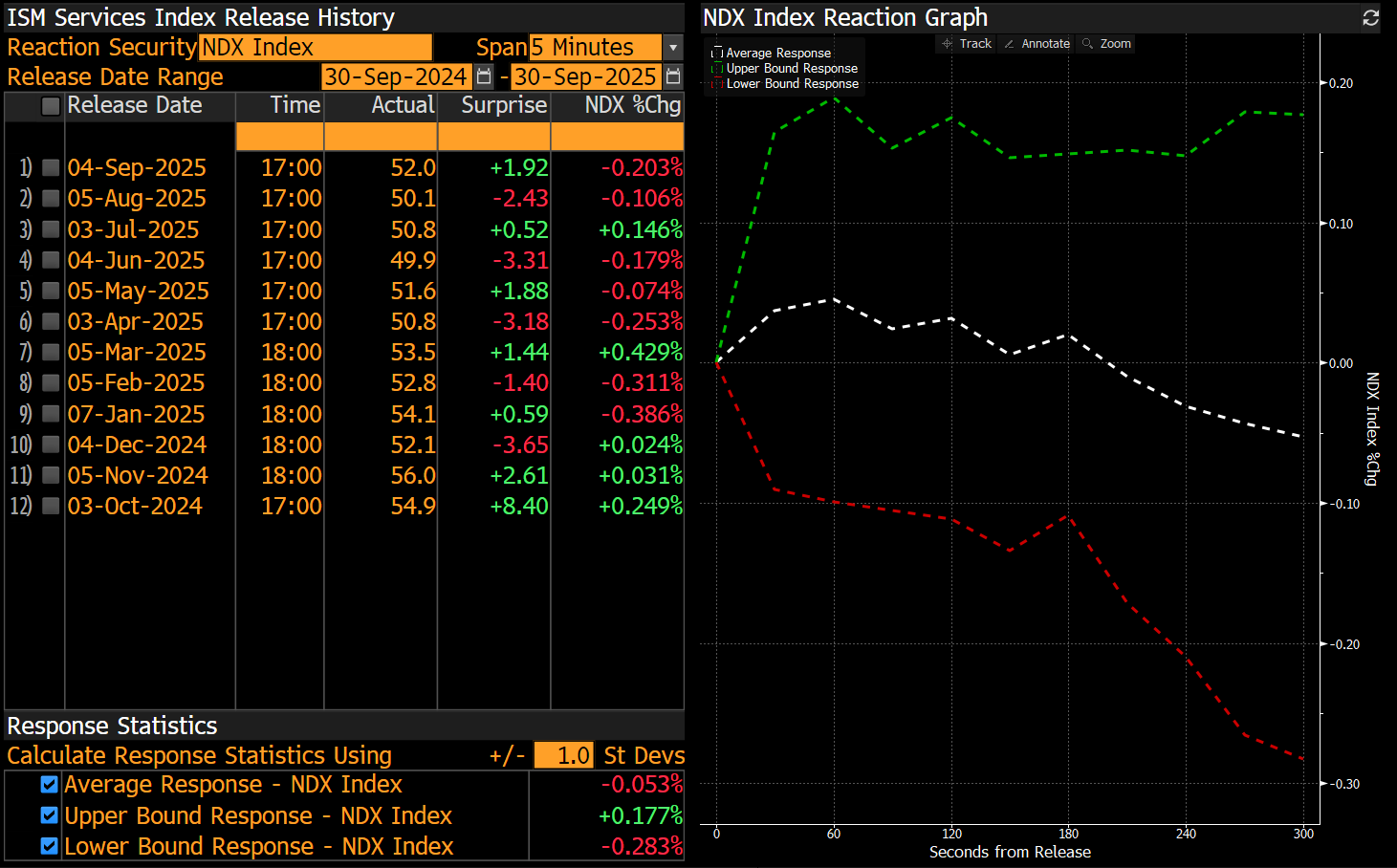Click the refresh icon on reaction graph

click(1370, 18)
